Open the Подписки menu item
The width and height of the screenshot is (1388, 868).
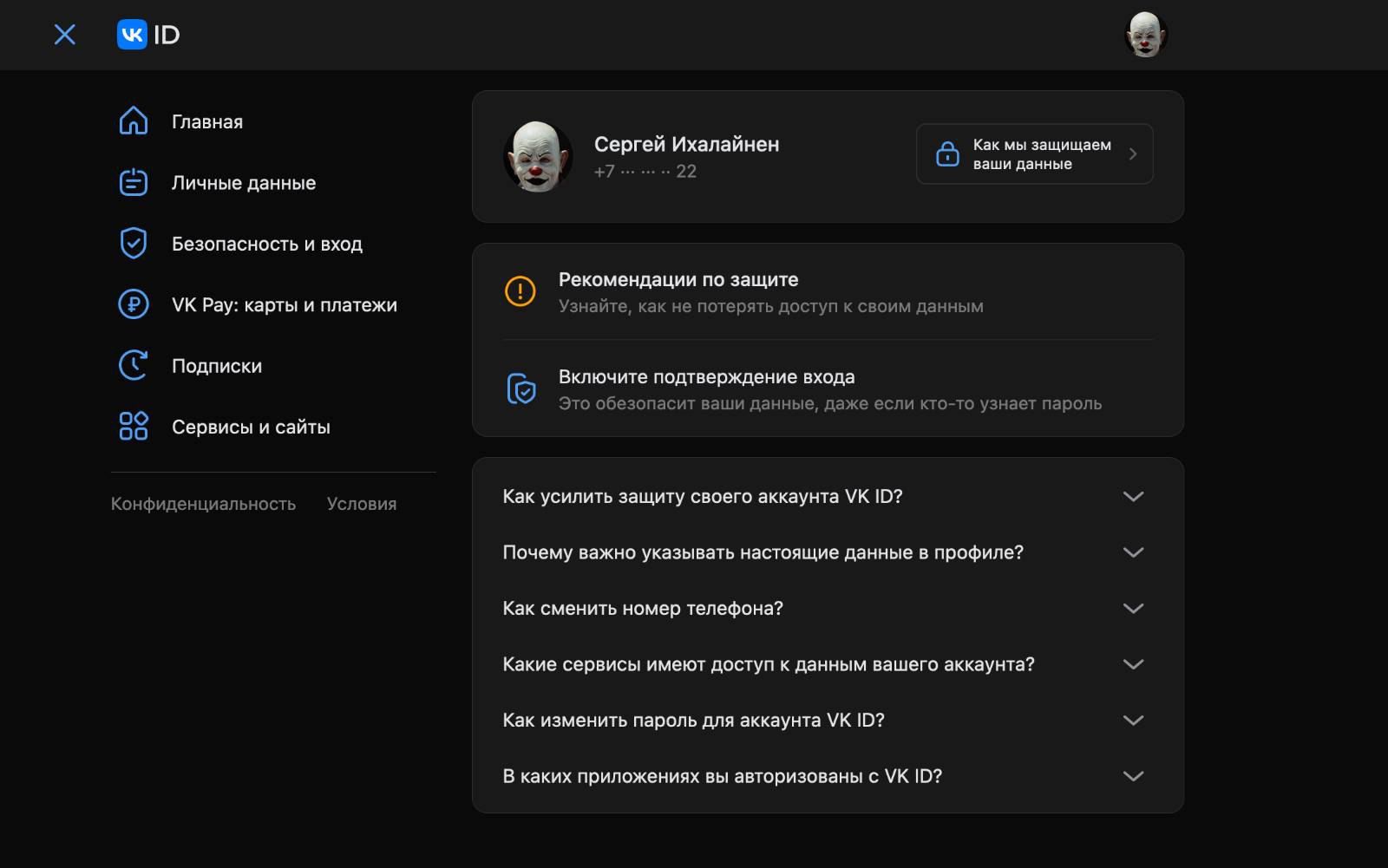[x=216, y=366]
